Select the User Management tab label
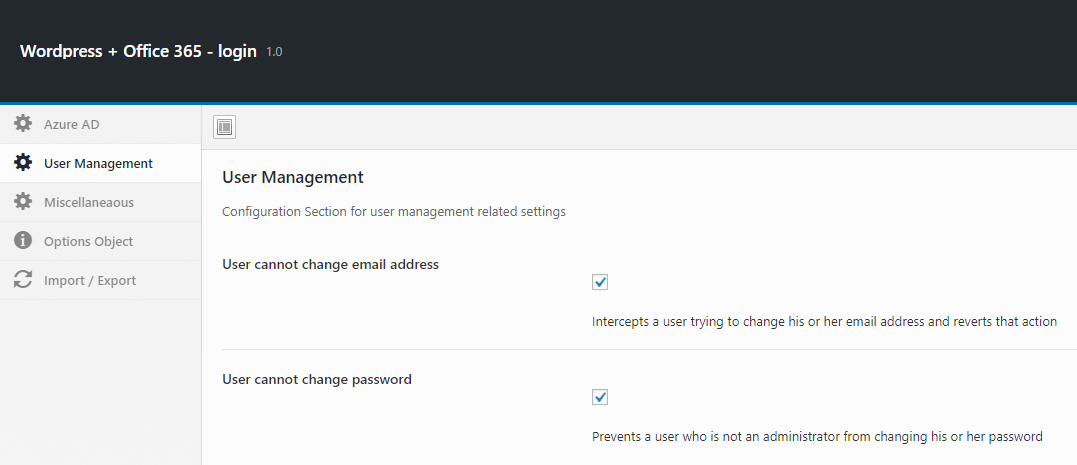The height and width of the screenshot is (465, 1077). coord(98,163)
